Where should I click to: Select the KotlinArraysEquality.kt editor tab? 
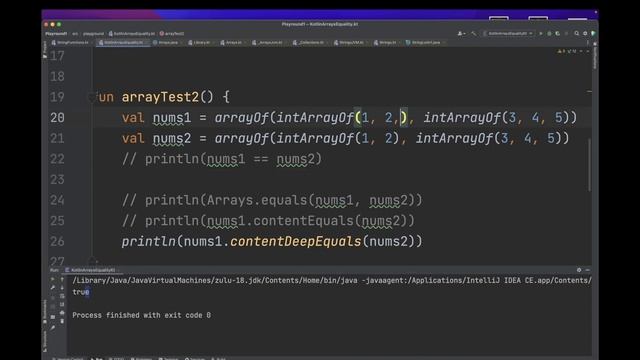tap(122, 42)
